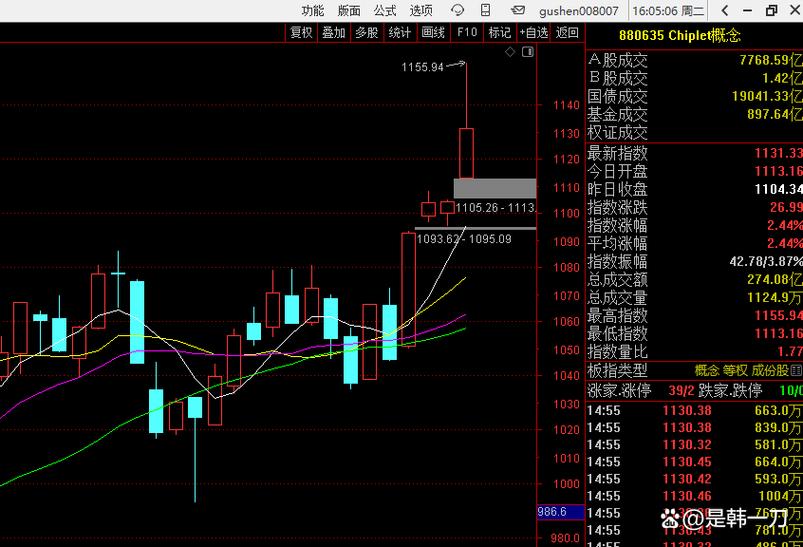Toggle 叠加 overlay on the chart

click(x=334, y=32)
